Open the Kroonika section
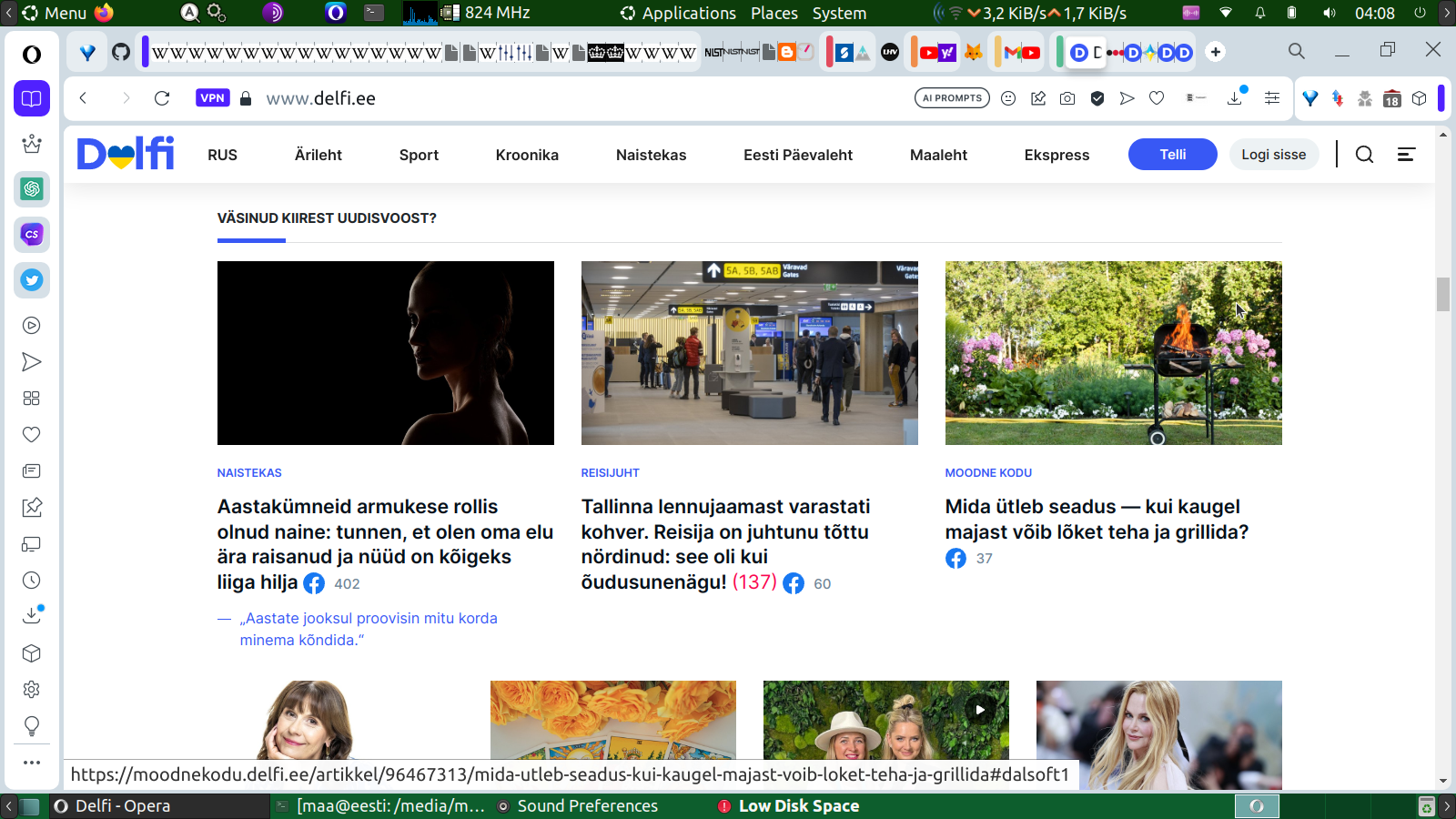The height and width of the screenshot is (819, 1456). point(527,155)
